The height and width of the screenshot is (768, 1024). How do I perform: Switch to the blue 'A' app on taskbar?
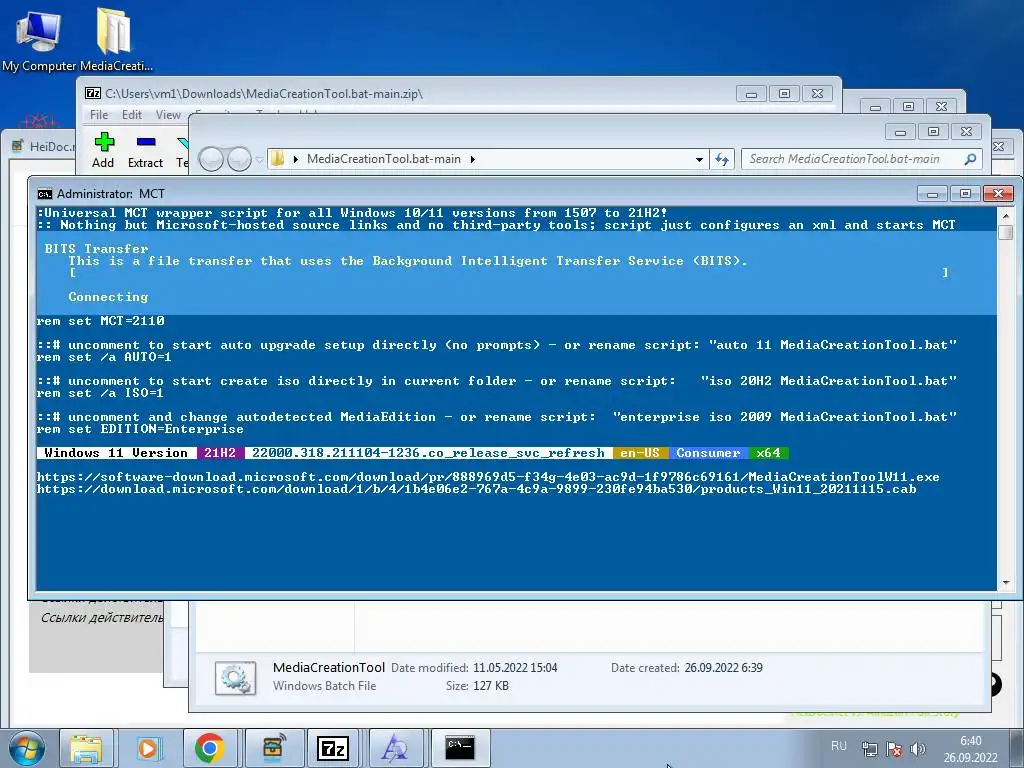(x=395, y=748)
